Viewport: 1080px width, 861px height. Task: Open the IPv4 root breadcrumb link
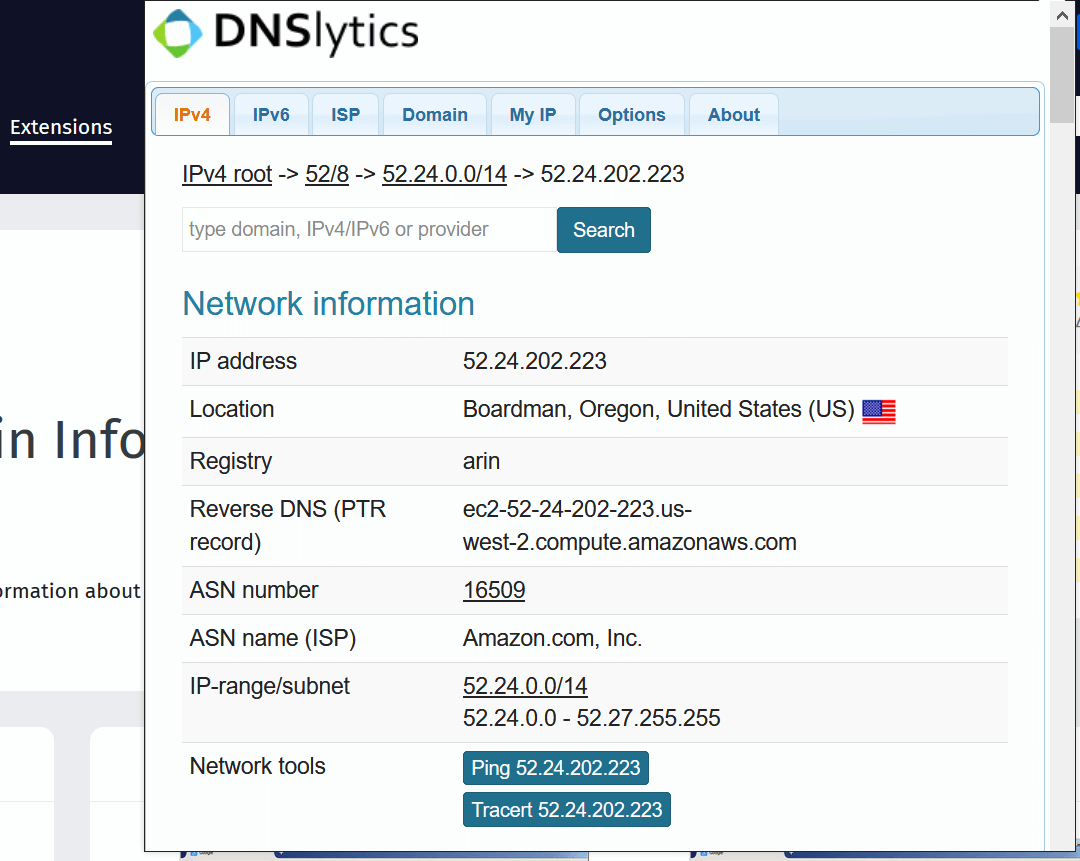226,173
